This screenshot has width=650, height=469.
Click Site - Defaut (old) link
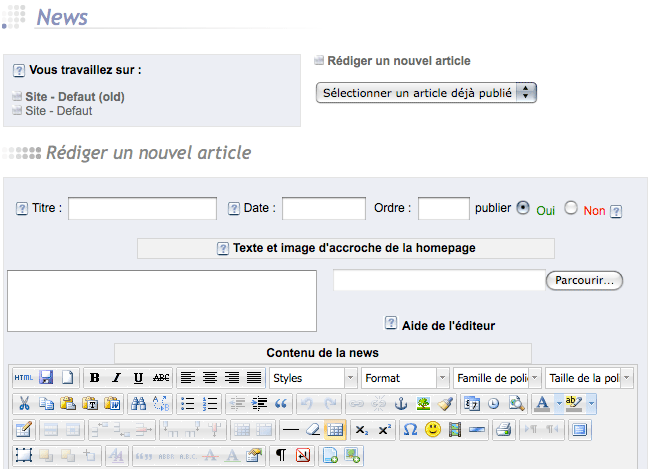tap(75, 97)
